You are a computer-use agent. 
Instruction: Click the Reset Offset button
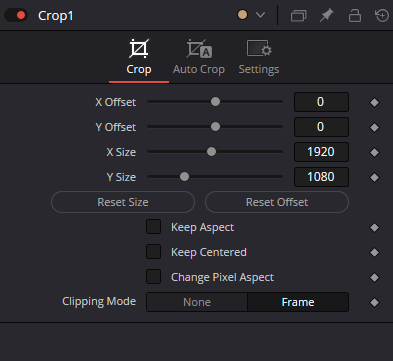pyautogui.click(x=277, y=202)
